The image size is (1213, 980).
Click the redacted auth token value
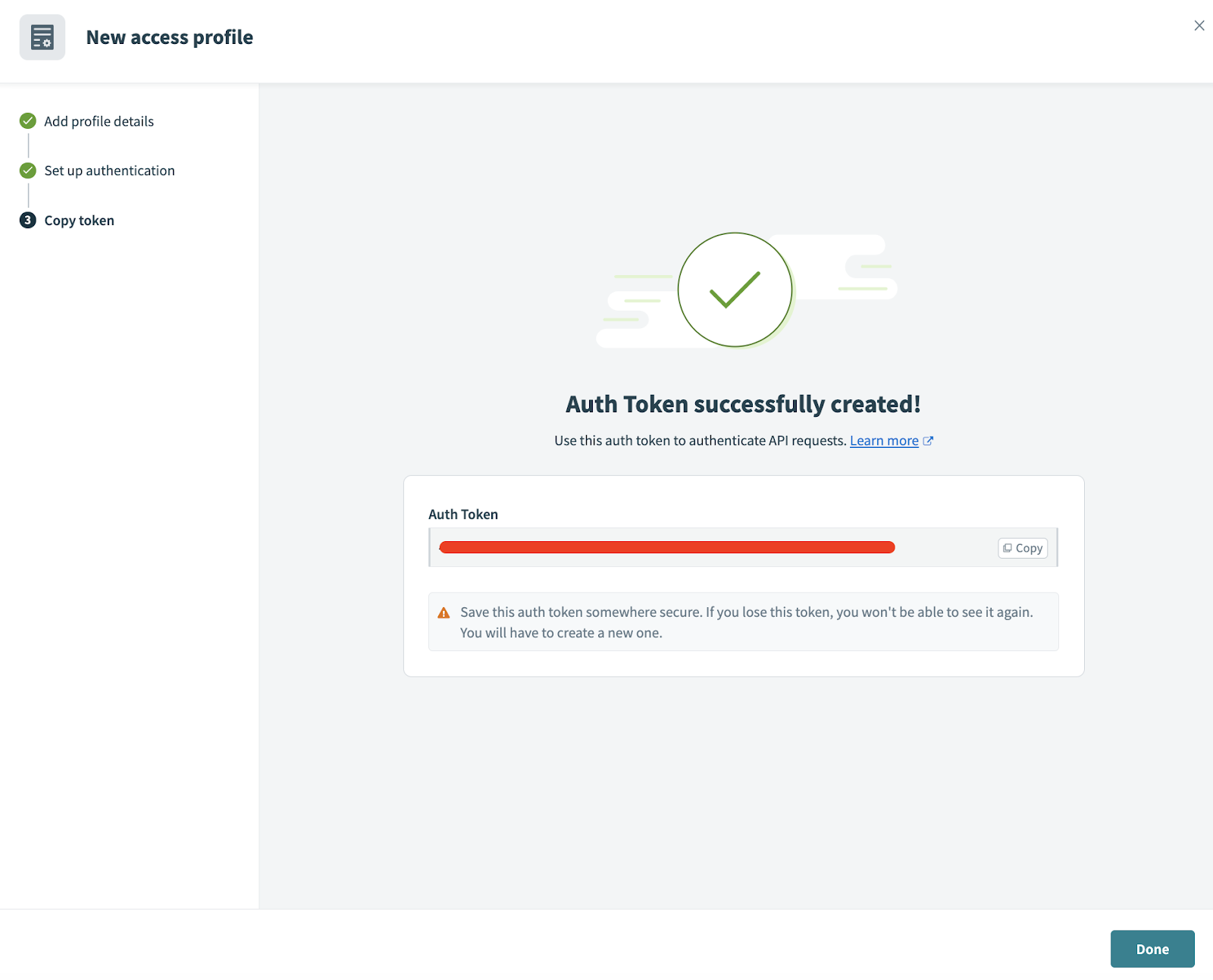666,547
